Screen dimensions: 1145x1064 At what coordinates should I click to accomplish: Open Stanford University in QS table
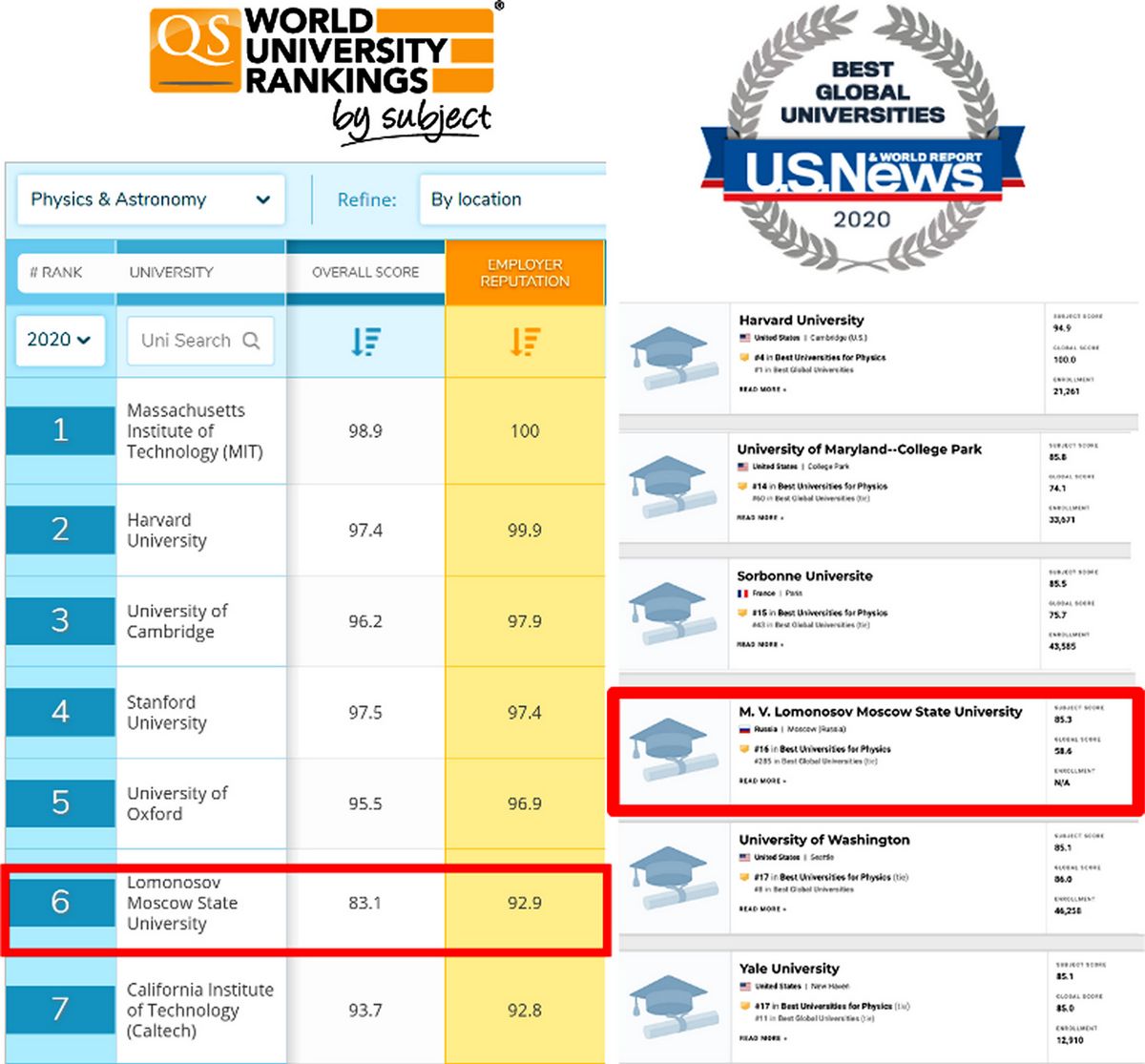167,713
